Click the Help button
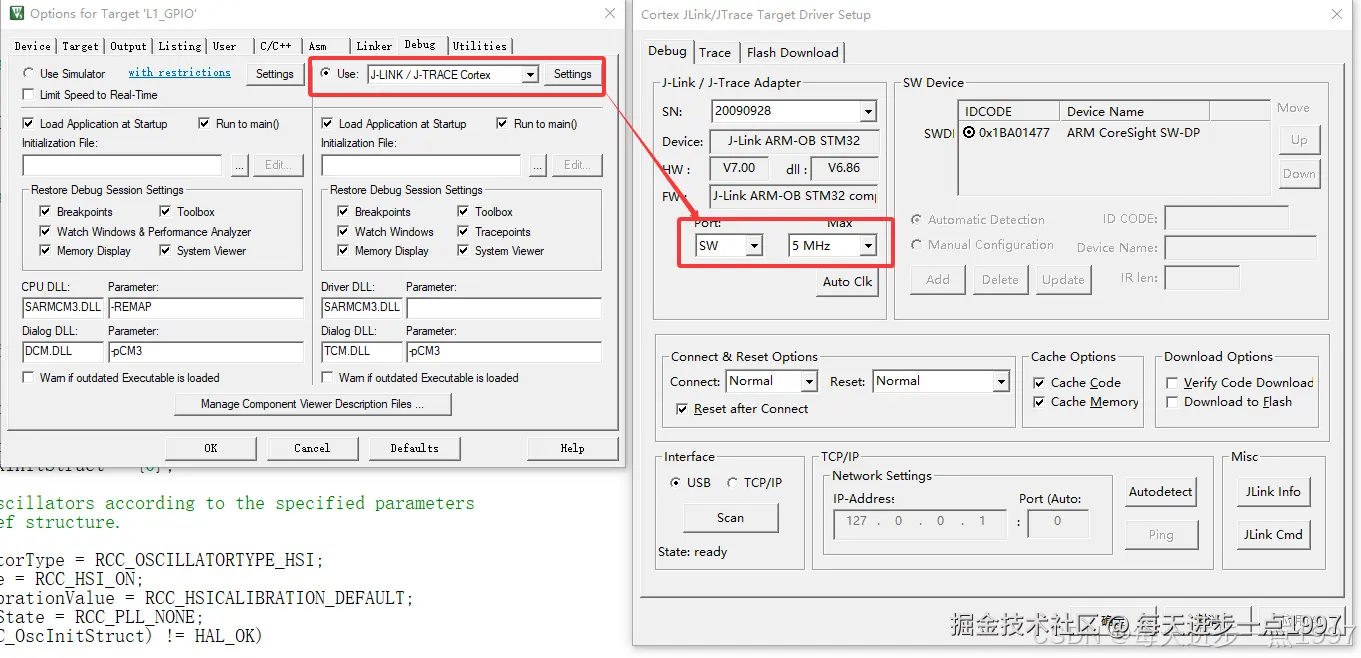The width and height of the screenshot is (1361, 658). pos(573,448)
